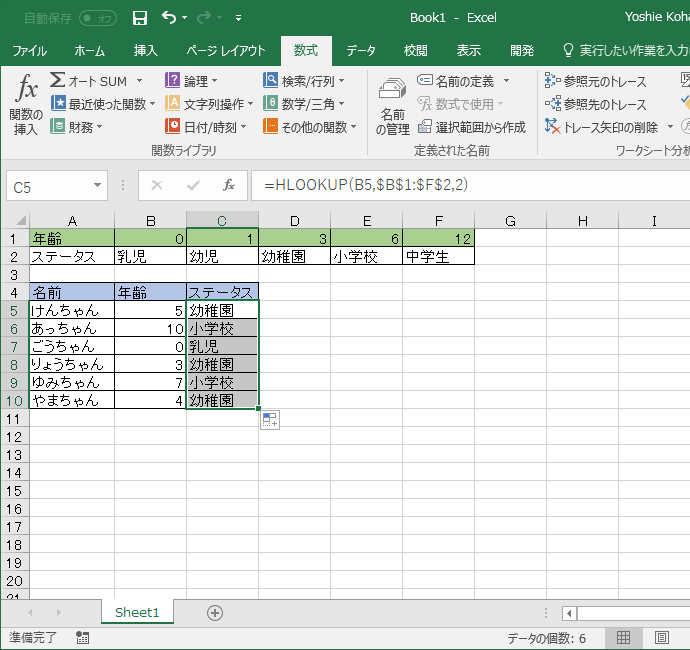Click Remove Arrows (トレース矢印の削除)

601,127
